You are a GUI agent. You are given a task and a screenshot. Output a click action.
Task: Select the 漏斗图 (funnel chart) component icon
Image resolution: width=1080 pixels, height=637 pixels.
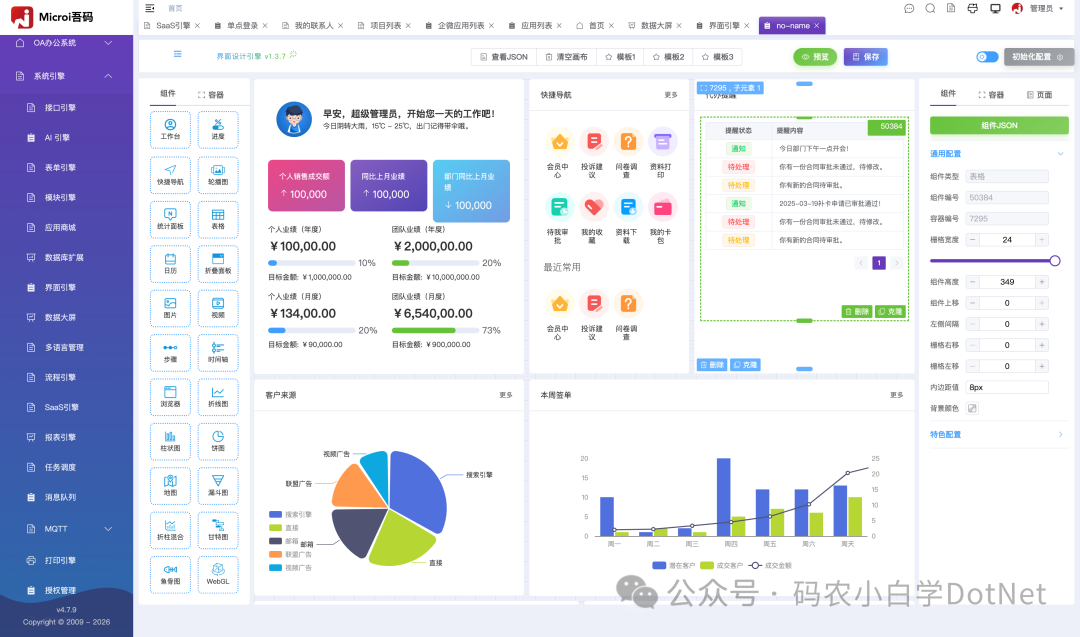[218, 486]
